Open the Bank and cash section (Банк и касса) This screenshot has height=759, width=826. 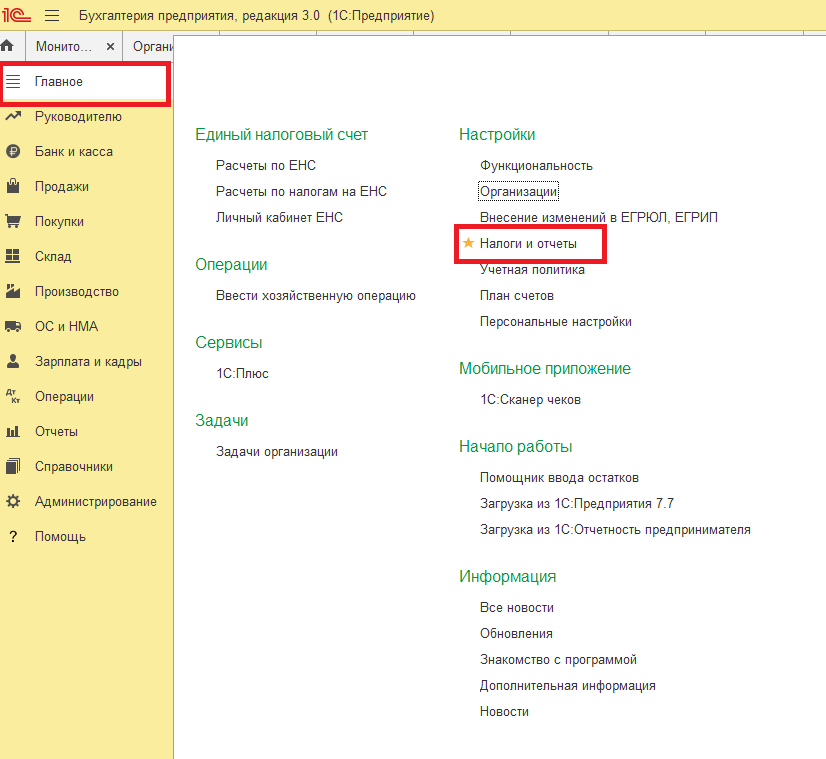73,152
